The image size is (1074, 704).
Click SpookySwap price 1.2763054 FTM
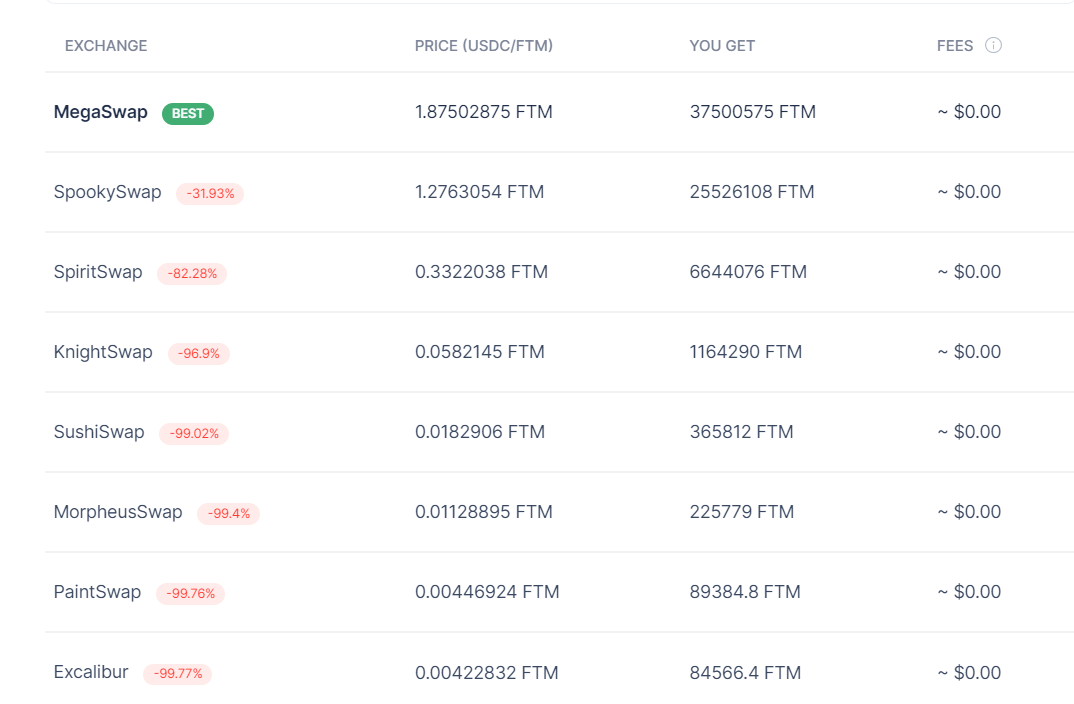pyautogui.click(x=479, y=192)
